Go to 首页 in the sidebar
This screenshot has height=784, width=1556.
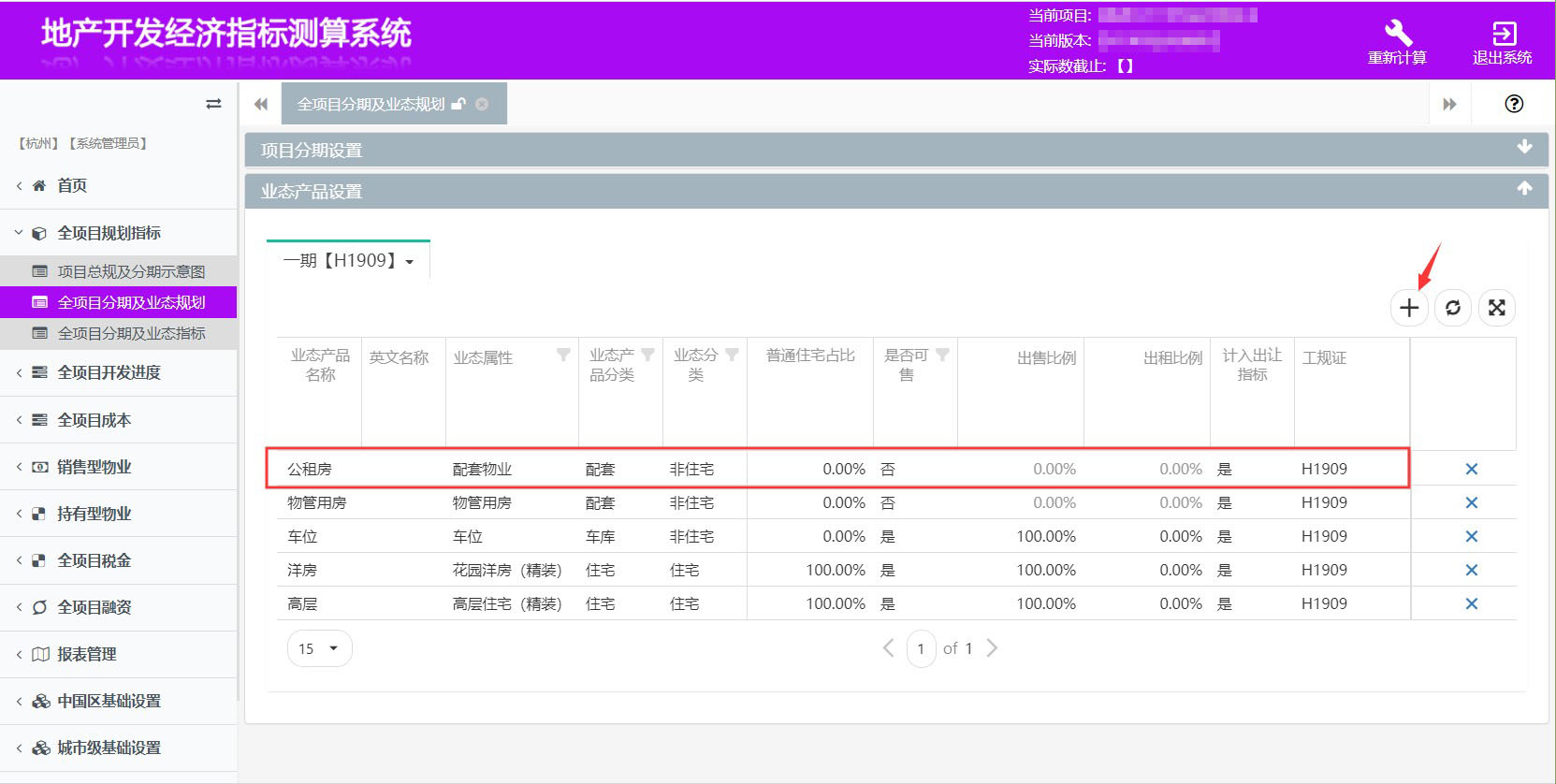click(72, 185)
